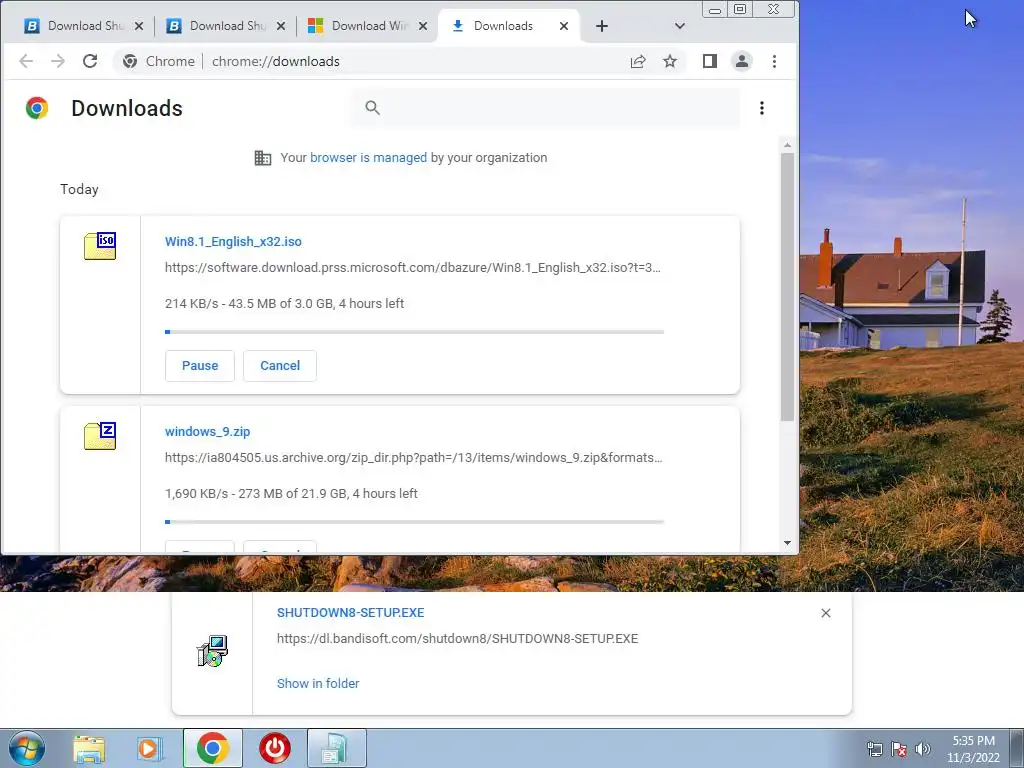1024x768 pixels.
Task: Click the managed organization building icon
Action: coord(263,158)
